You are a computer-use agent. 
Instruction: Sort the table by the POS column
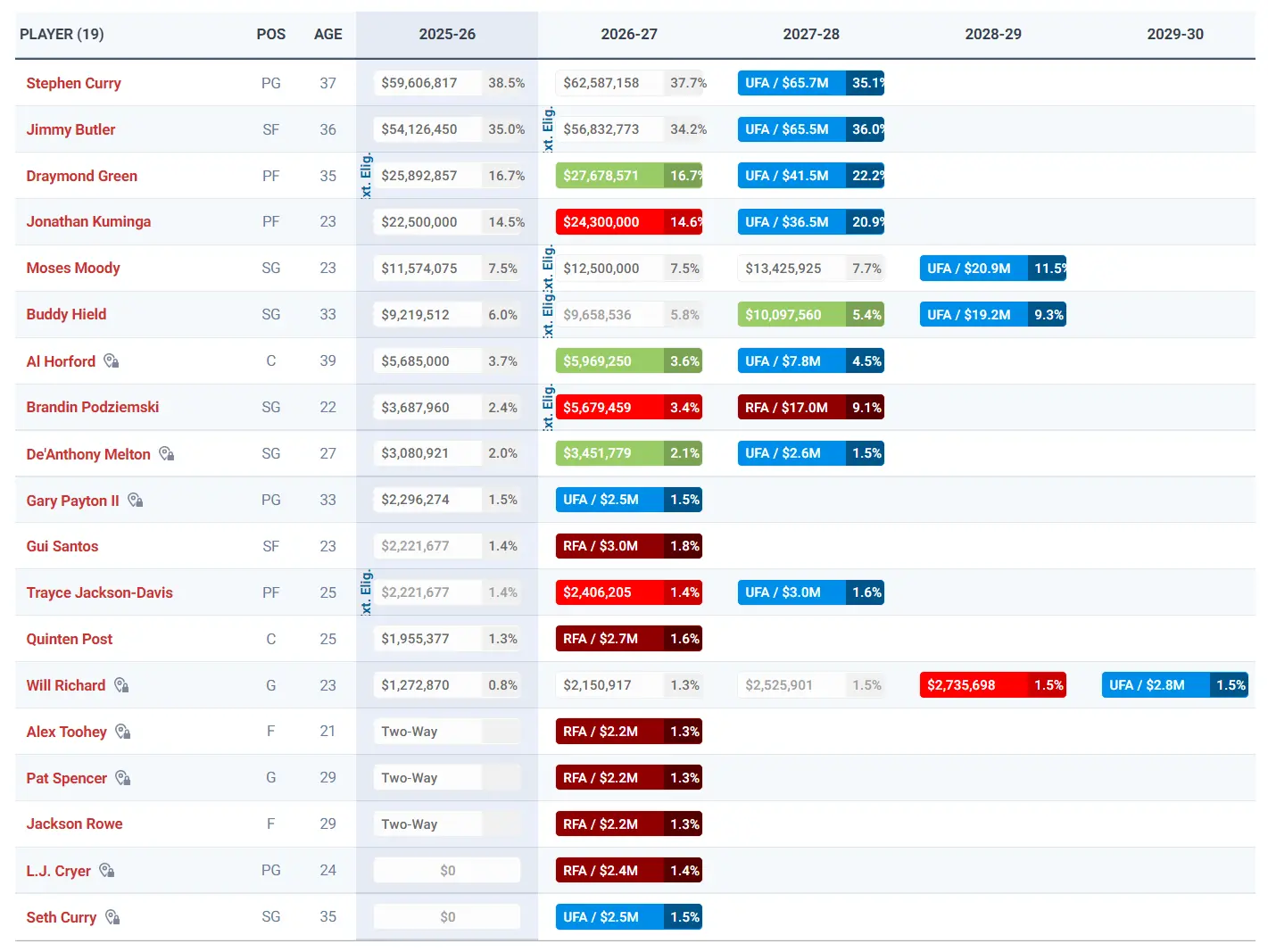click(270, 34)
